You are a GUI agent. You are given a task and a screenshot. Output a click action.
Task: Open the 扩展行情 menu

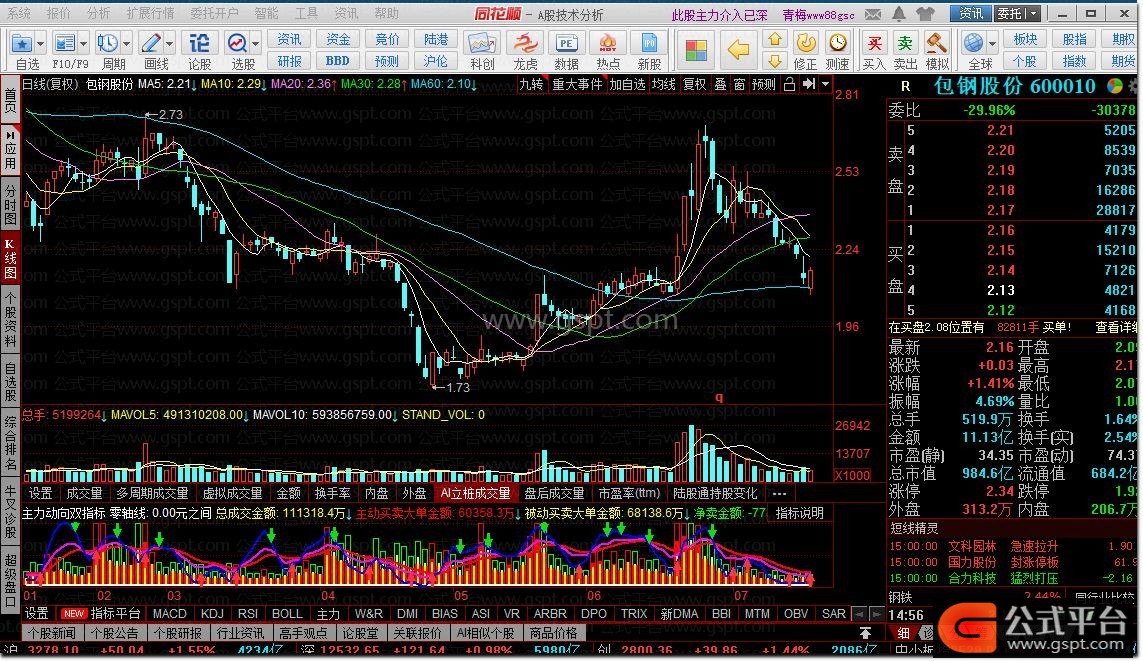point(150,13)
